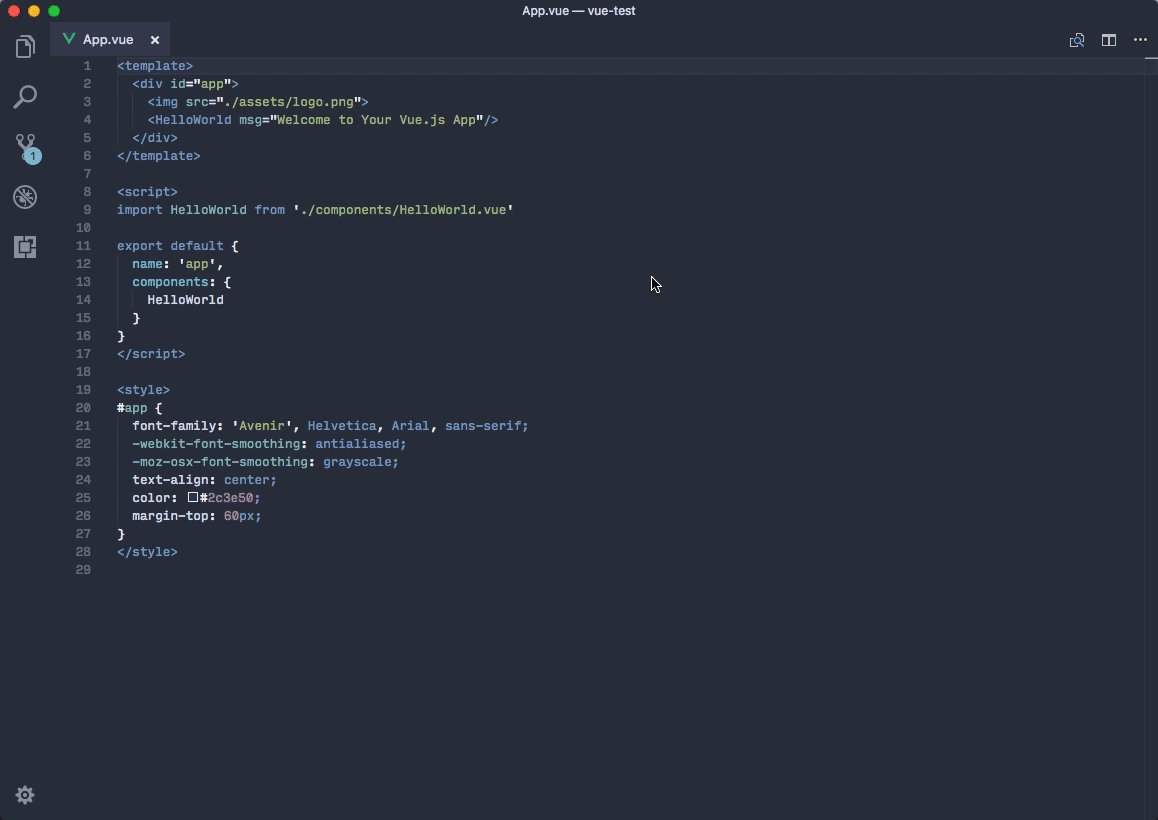1158x820 pixels.
Task: Close the App.vue tab
Action: [x=154, y=40]
